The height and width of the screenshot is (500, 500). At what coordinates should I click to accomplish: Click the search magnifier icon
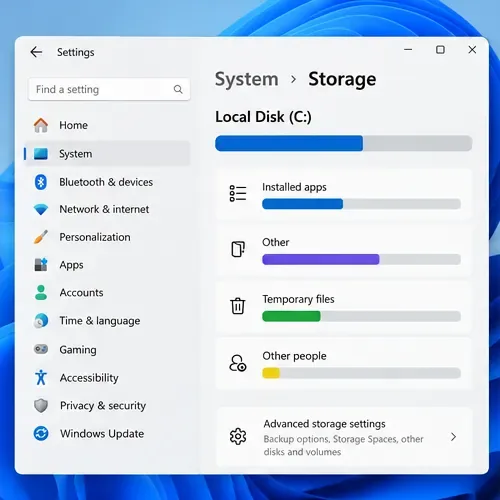point(178,89)
